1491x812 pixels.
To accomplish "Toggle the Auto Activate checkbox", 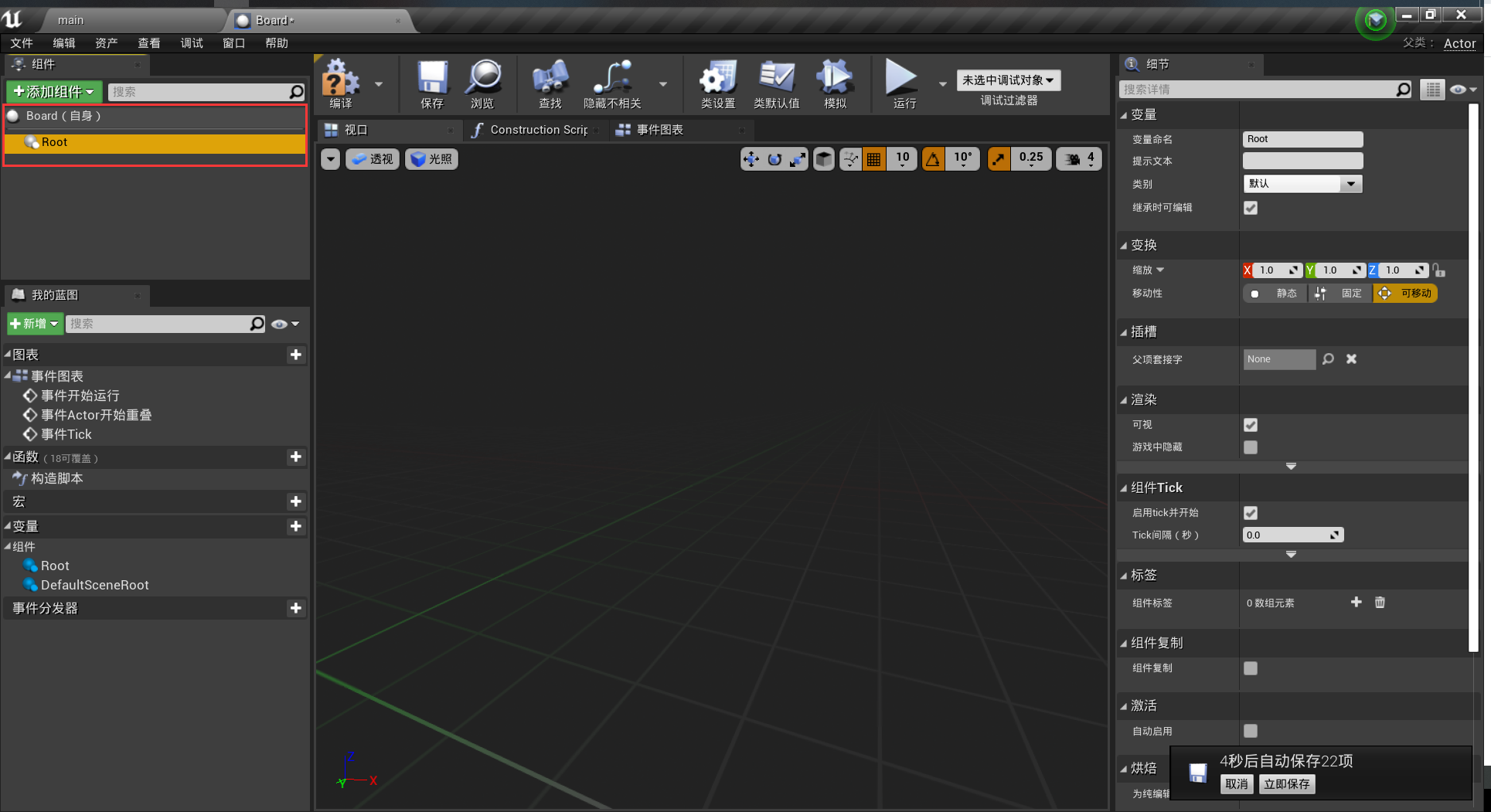I will click(1250, 731).
